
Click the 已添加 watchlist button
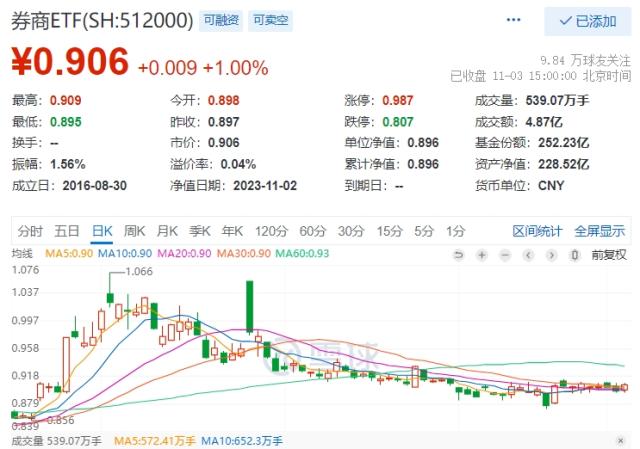(588, 21)
